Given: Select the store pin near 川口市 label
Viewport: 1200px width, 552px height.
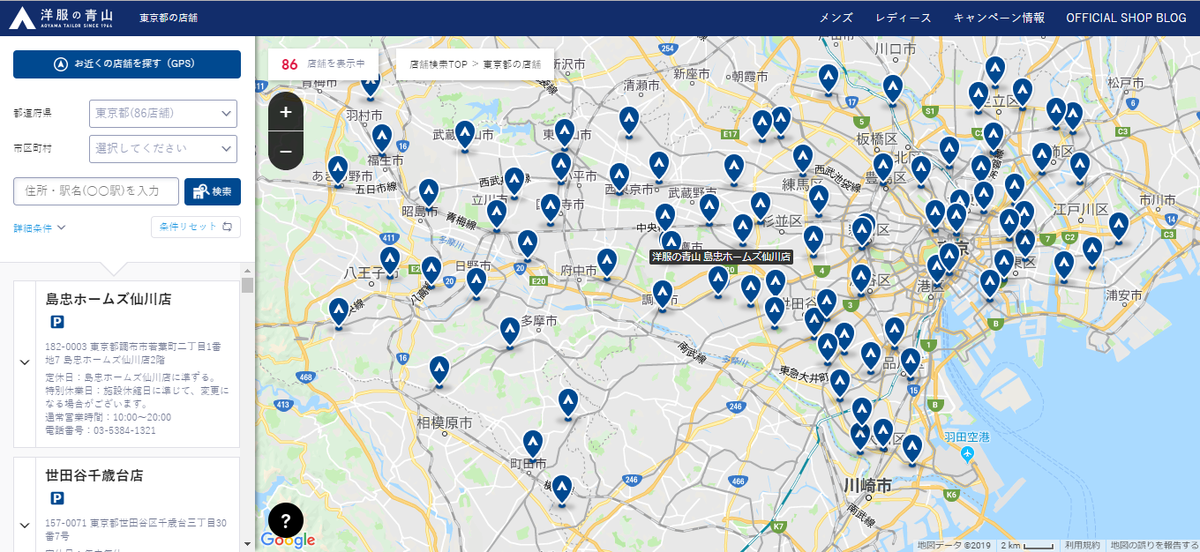Looking at the screenshot, I should [x=893, y=90].
